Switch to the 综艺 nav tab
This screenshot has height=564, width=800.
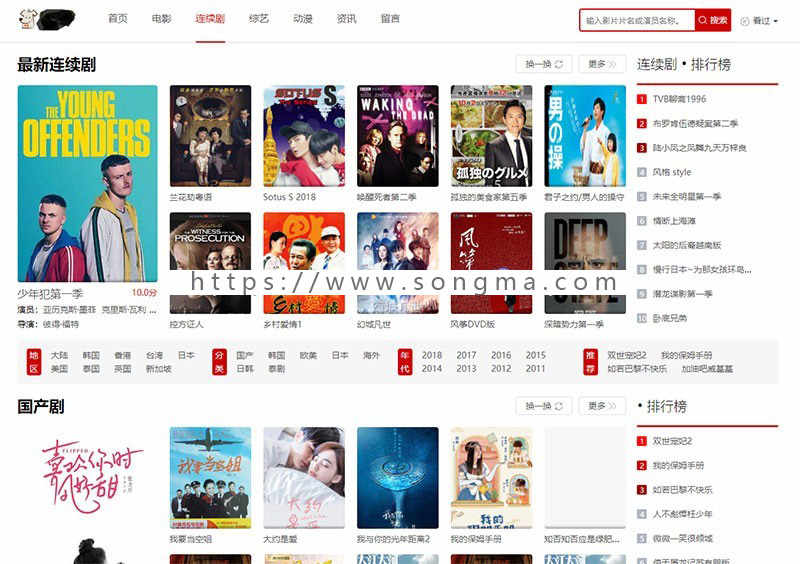[259, 19]
